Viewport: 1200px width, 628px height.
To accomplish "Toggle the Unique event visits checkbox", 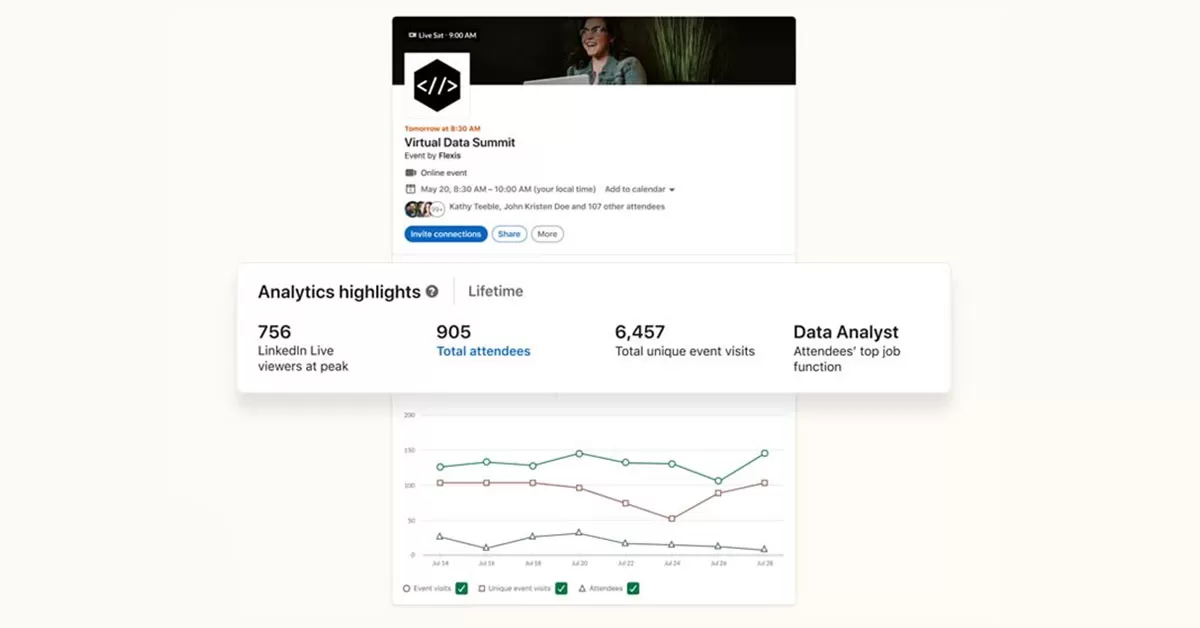I will [561, 589].
